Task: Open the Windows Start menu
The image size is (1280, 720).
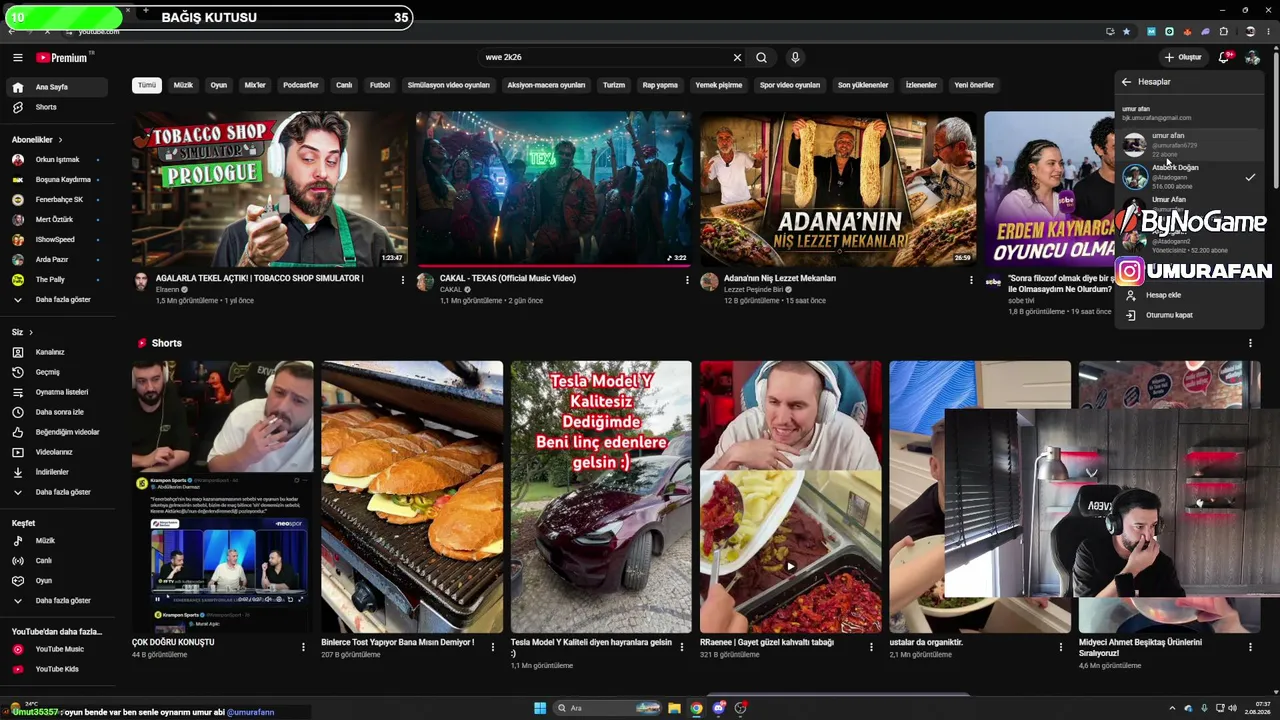Action: point(540,708)
